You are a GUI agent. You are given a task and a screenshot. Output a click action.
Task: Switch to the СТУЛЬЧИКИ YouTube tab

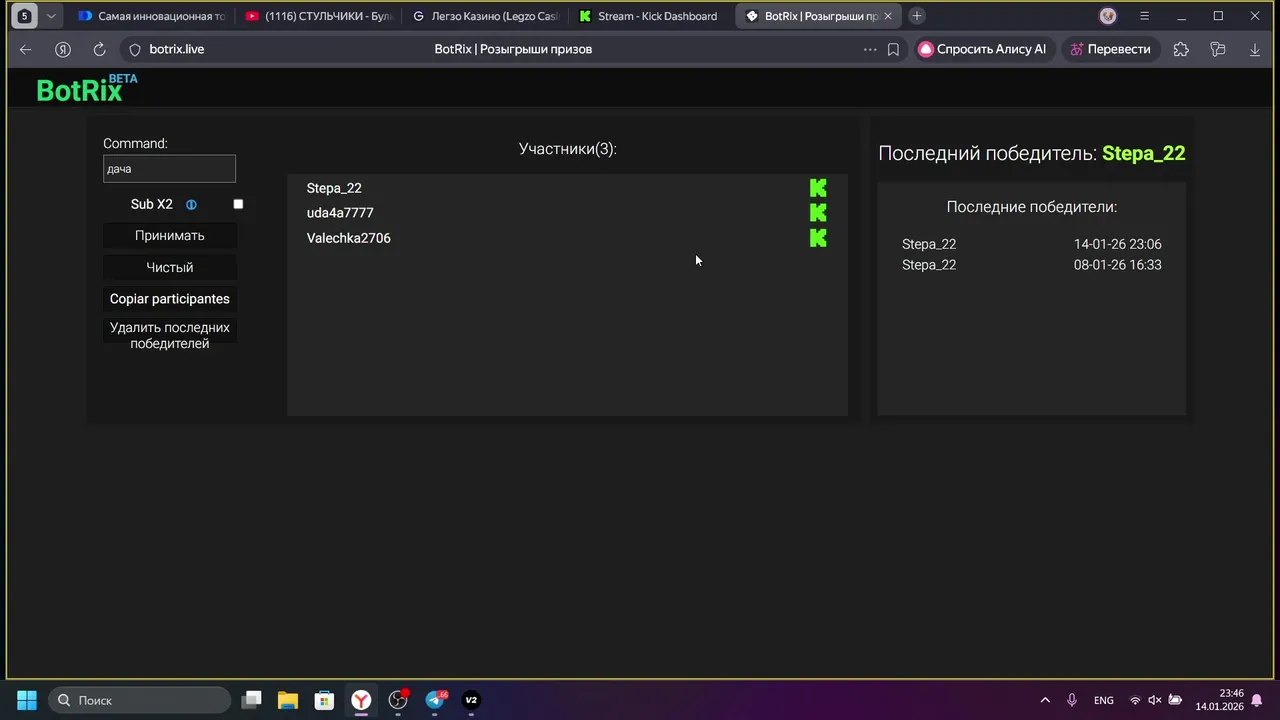point(317,16)
